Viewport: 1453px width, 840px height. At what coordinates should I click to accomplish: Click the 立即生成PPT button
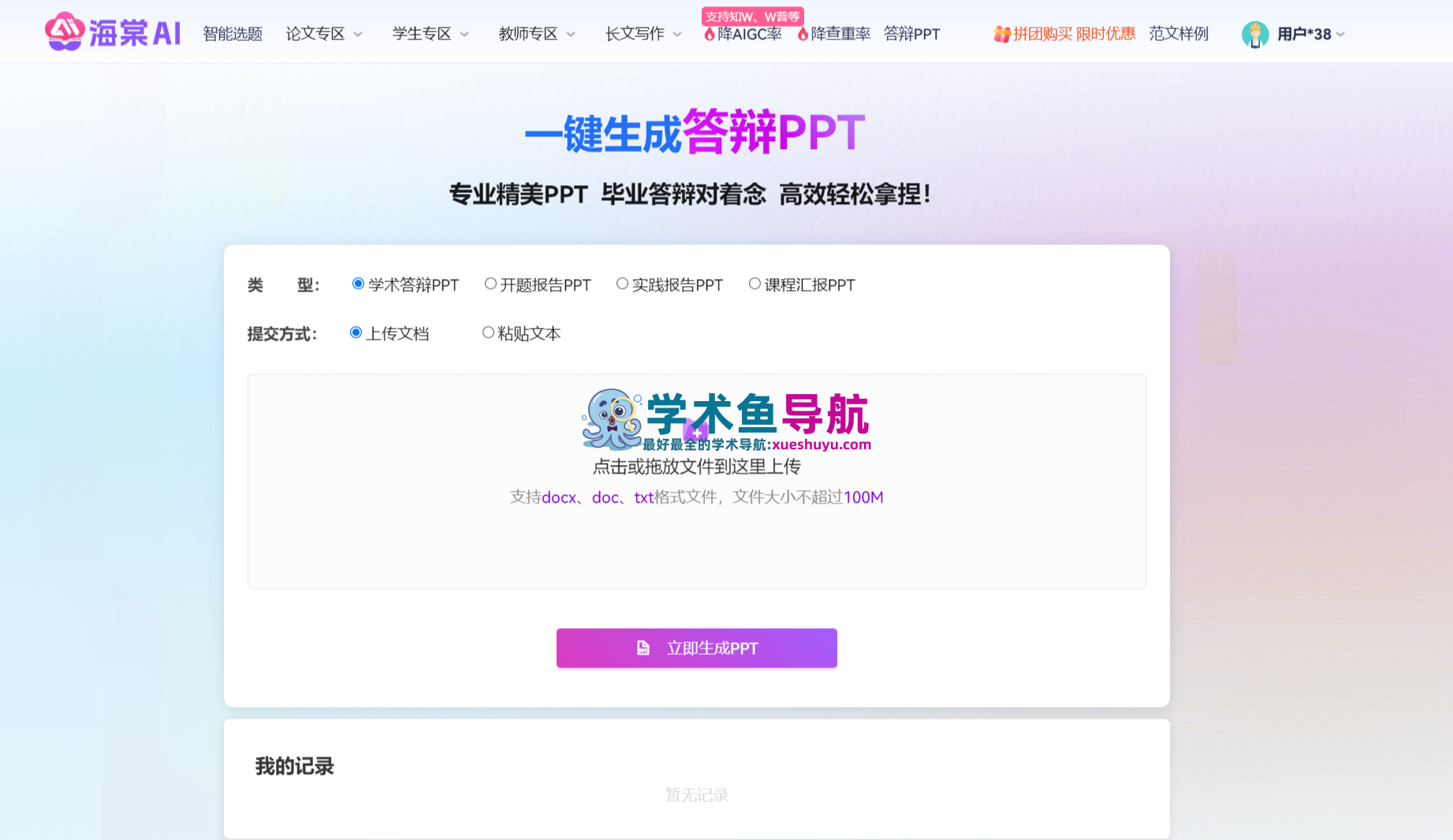coord(697,648)
